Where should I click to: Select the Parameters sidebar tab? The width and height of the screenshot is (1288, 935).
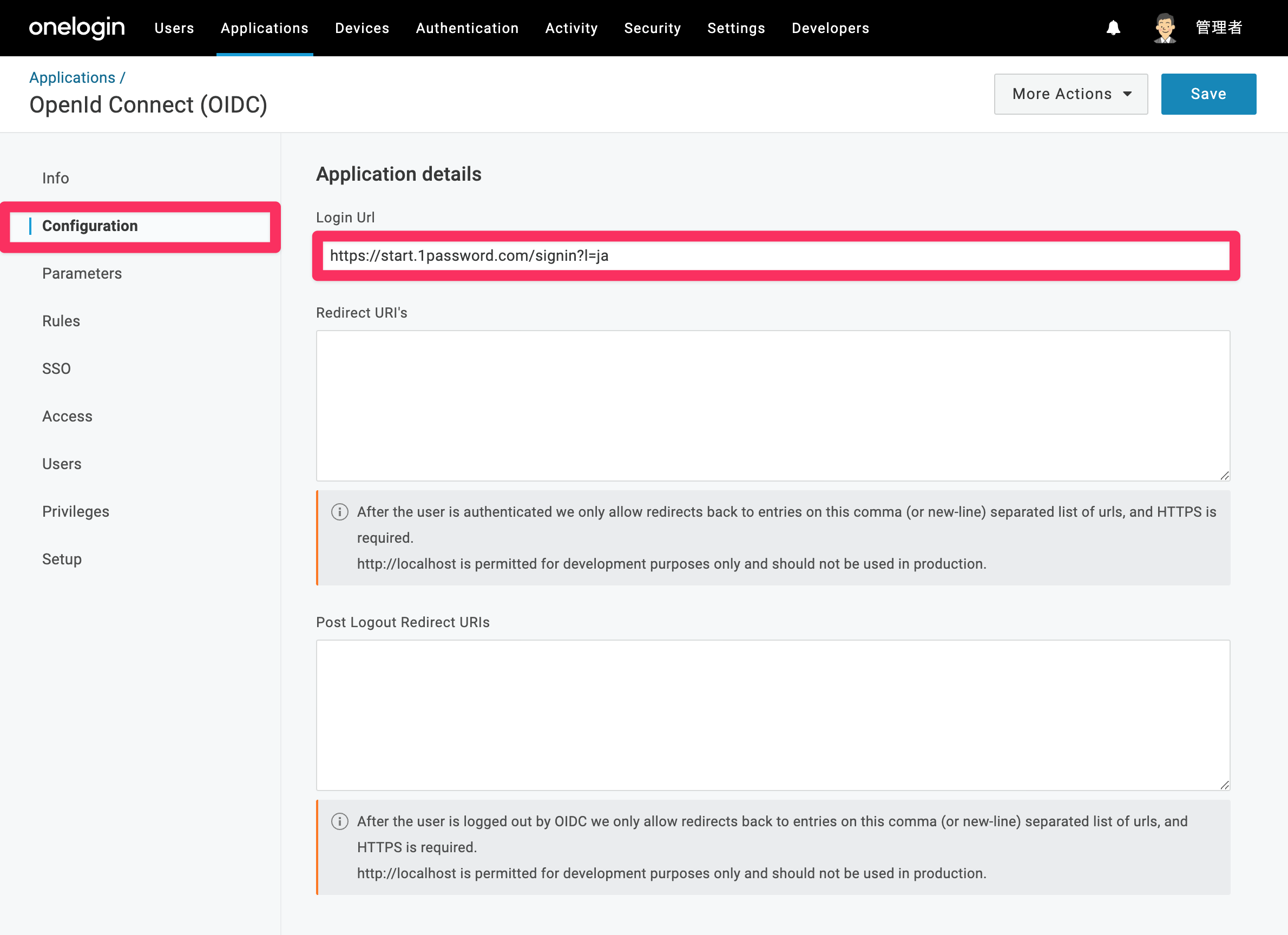click(x=82, y=274)
